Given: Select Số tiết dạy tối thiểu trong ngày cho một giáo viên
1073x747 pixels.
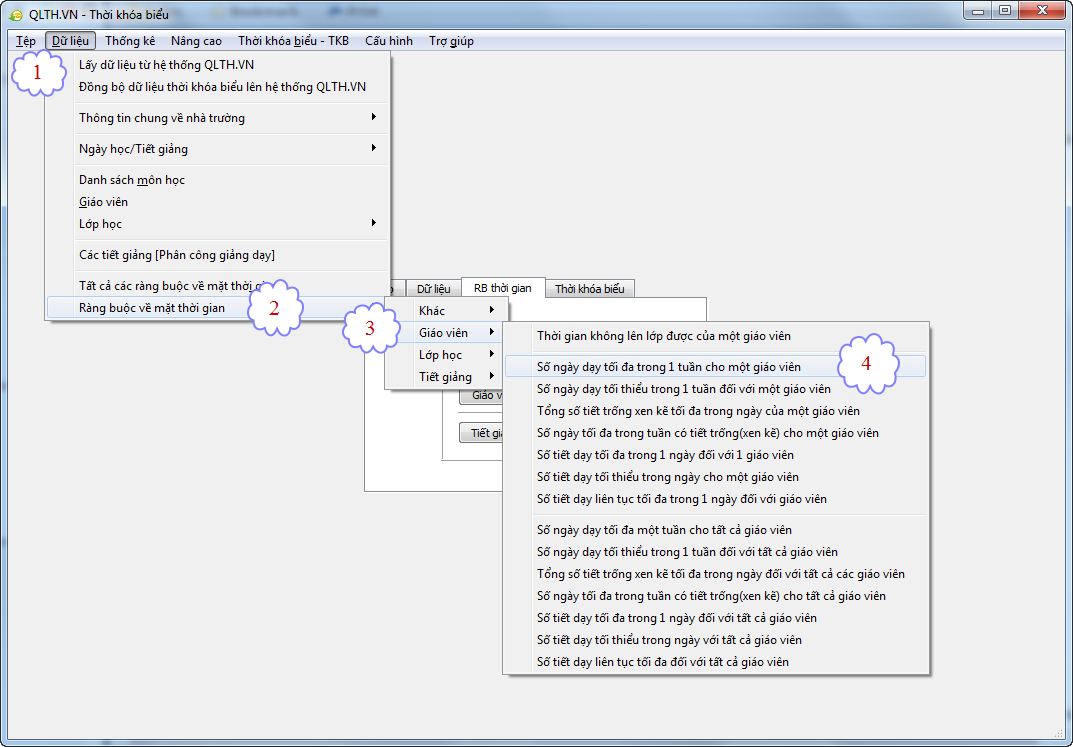Looking at the screenshot, I should click(716, 476).
